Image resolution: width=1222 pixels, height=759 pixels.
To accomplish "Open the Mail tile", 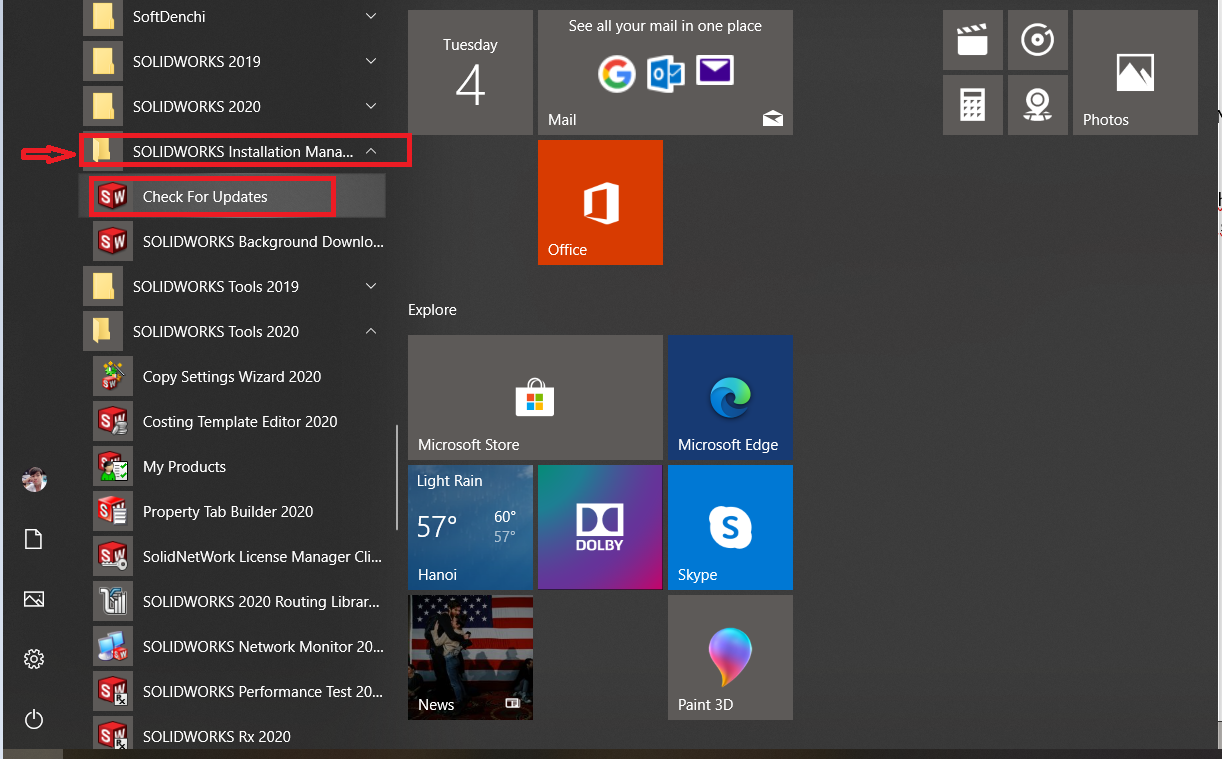I will tap(665, 72).
